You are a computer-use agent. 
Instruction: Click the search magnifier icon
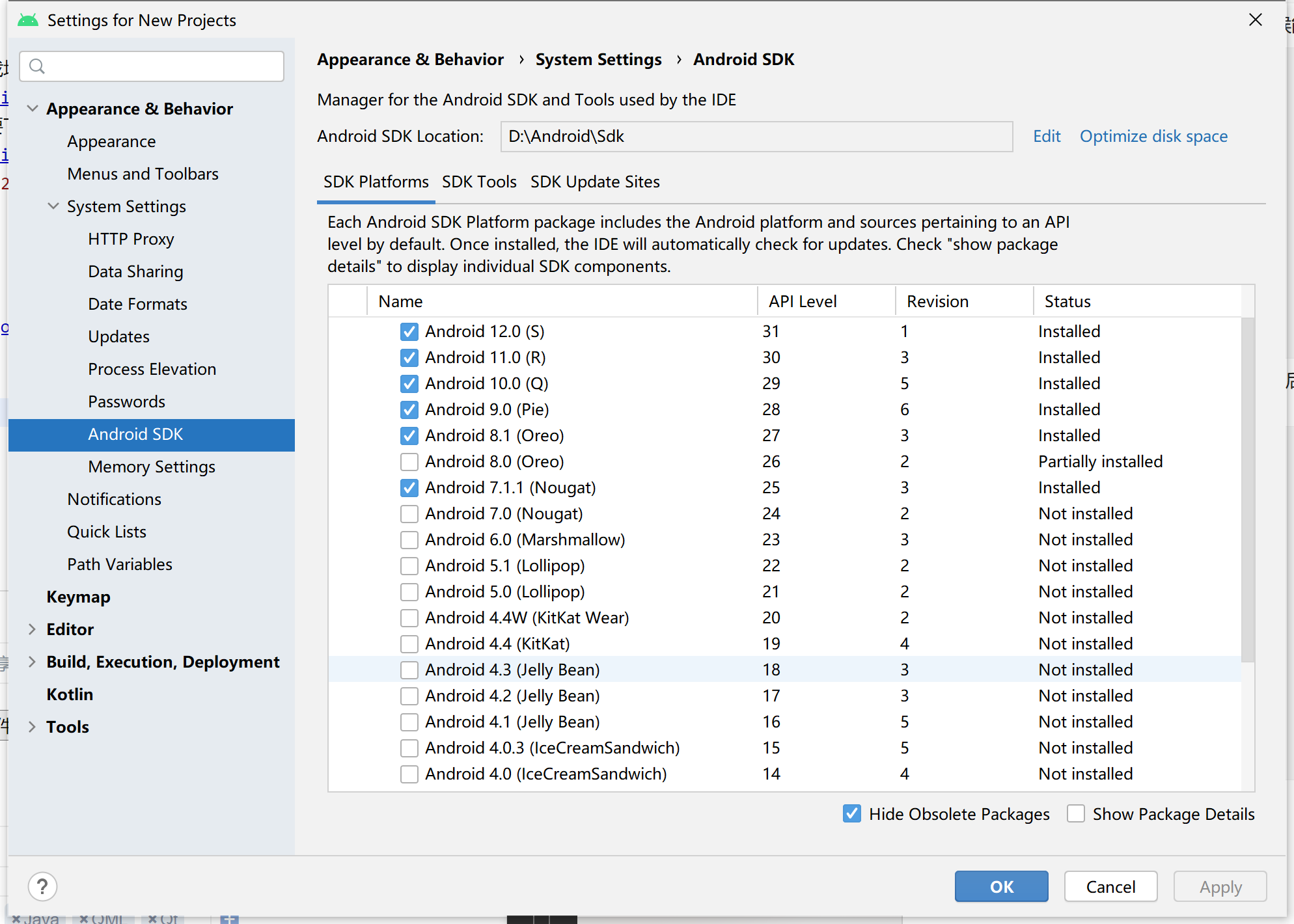37,66
